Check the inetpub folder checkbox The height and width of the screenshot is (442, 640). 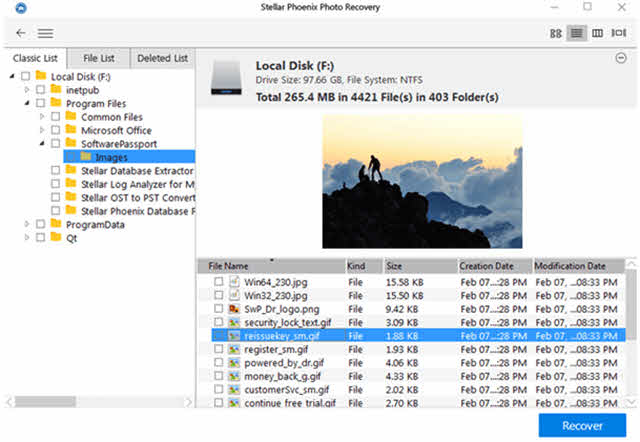(x=40, y=89)
